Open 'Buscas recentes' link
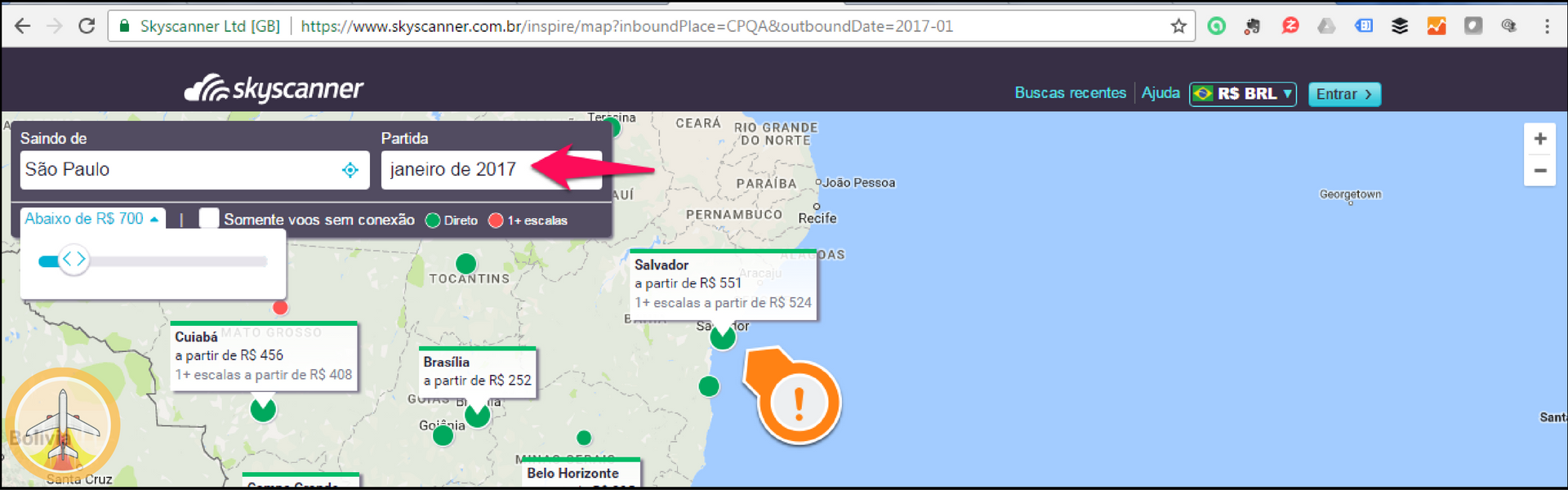 [x=1070, y=93]
